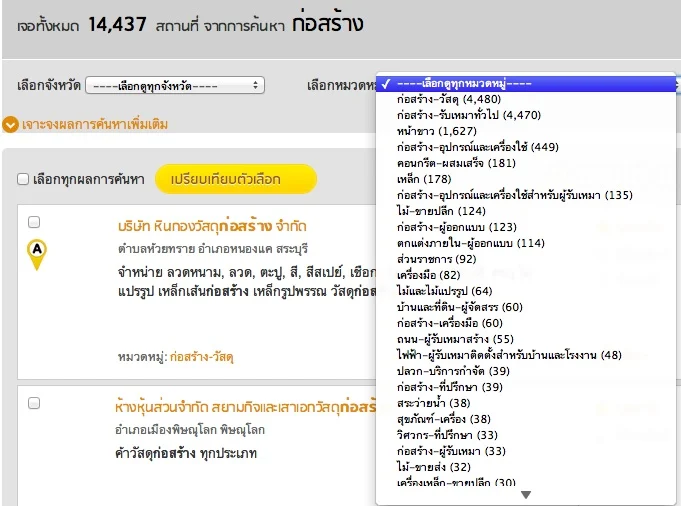
Task: Click the scroll-down arrow in category list
Action: pos(526,495)
